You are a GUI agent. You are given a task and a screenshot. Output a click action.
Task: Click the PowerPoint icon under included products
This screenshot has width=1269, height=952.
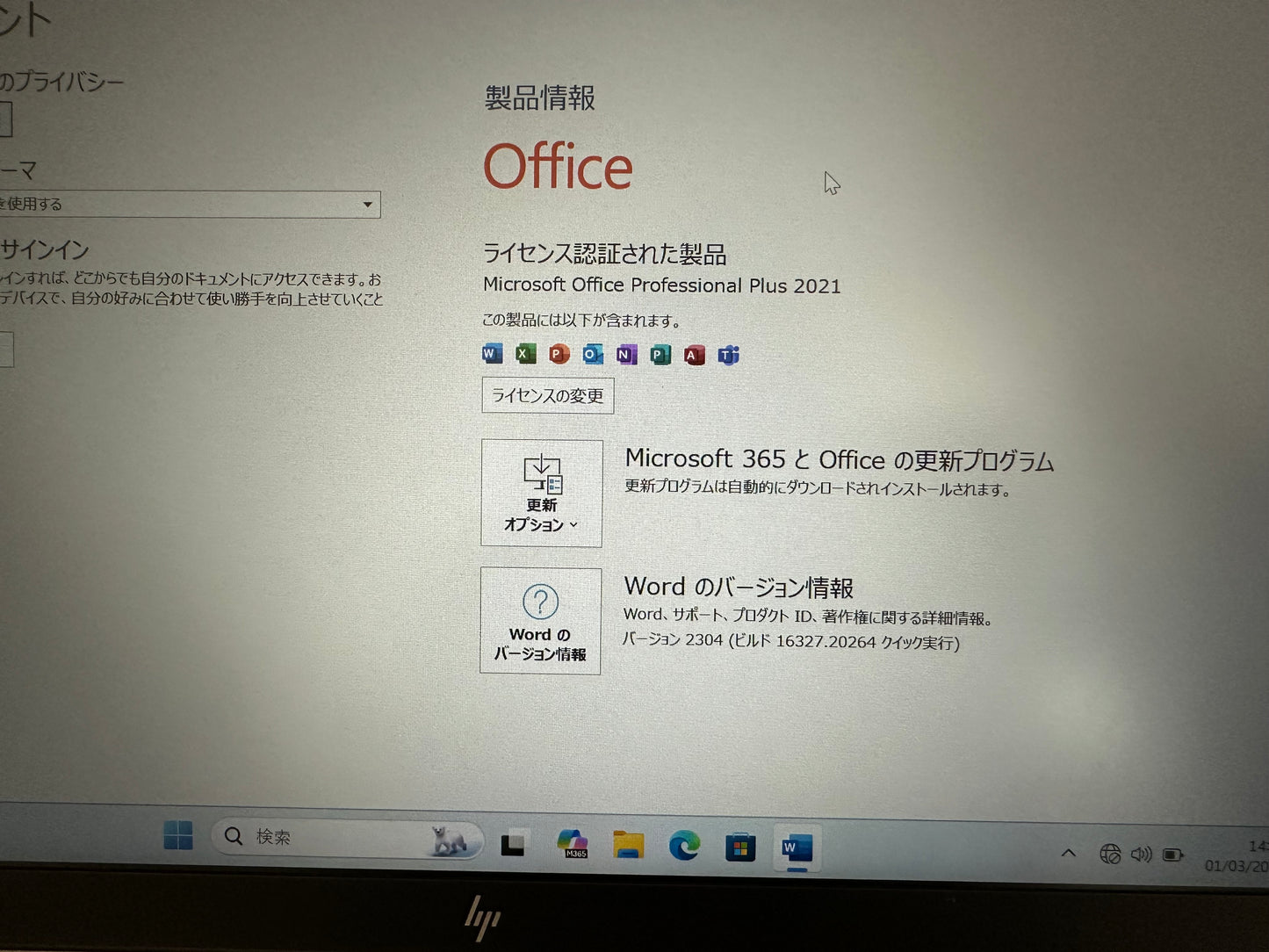559,354
